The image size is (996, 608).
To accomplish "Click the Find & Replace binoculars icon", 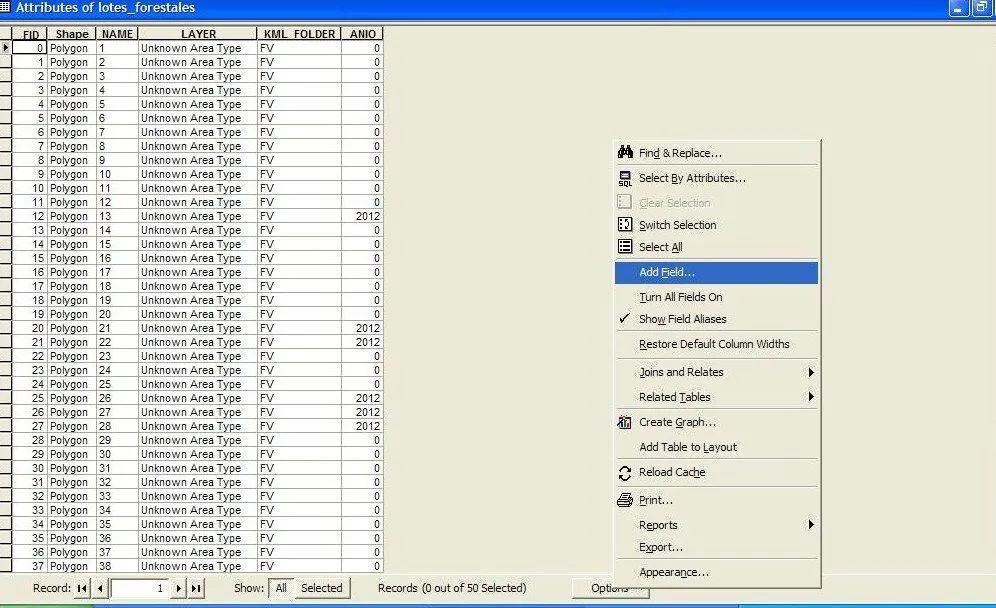I will [625, 153].
